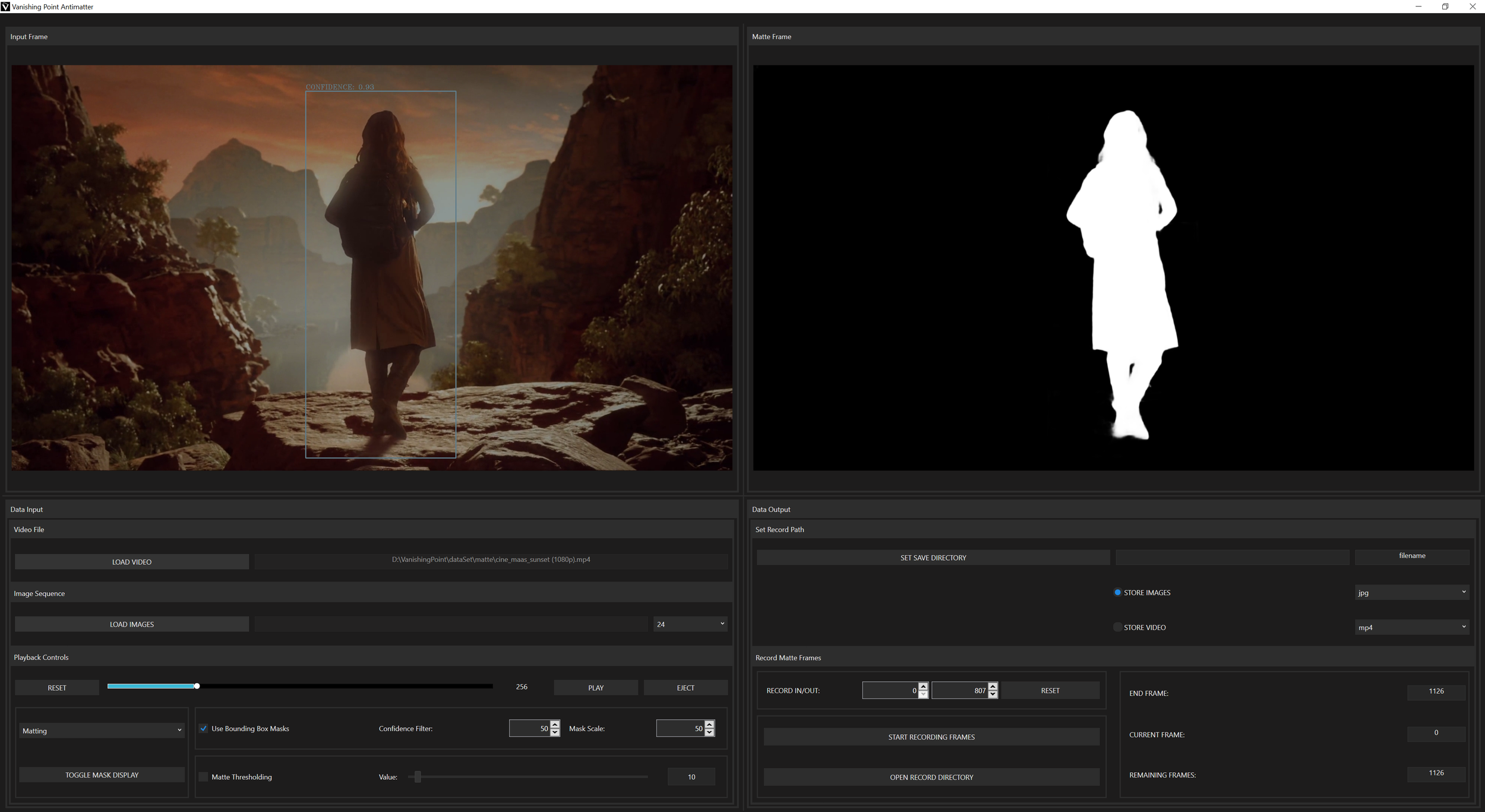Decrease Confidence Filter with the down arrow
The width and height of the screenshot is (1485, 812).
pyautogui.click(x=555, y=732)
